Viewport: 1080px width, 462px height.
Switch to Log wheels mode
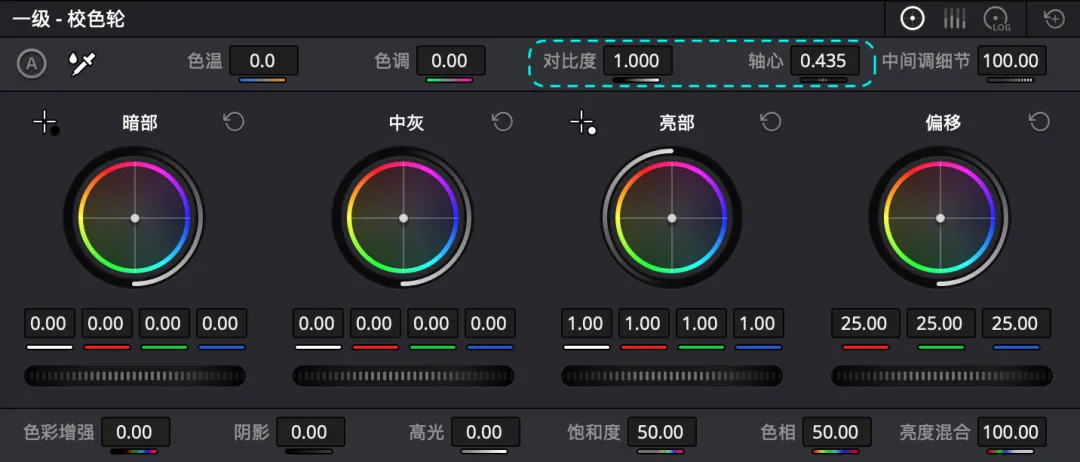[997, 18]
